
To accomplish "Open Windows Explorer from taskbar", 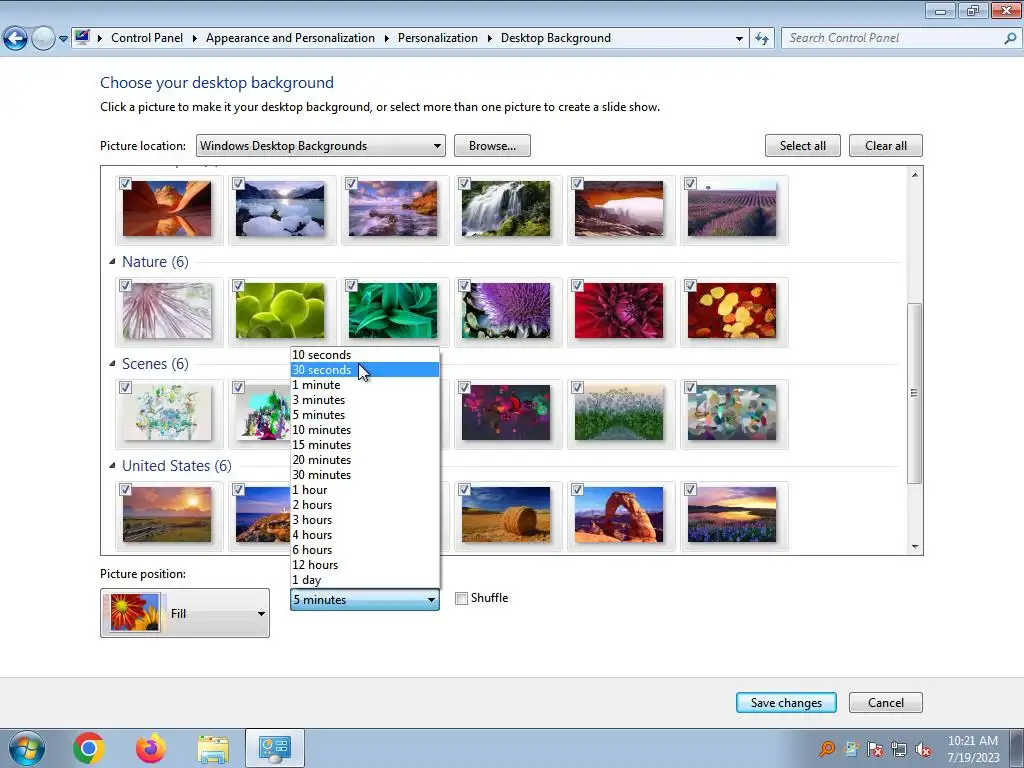I will click(x=213, y=749).
